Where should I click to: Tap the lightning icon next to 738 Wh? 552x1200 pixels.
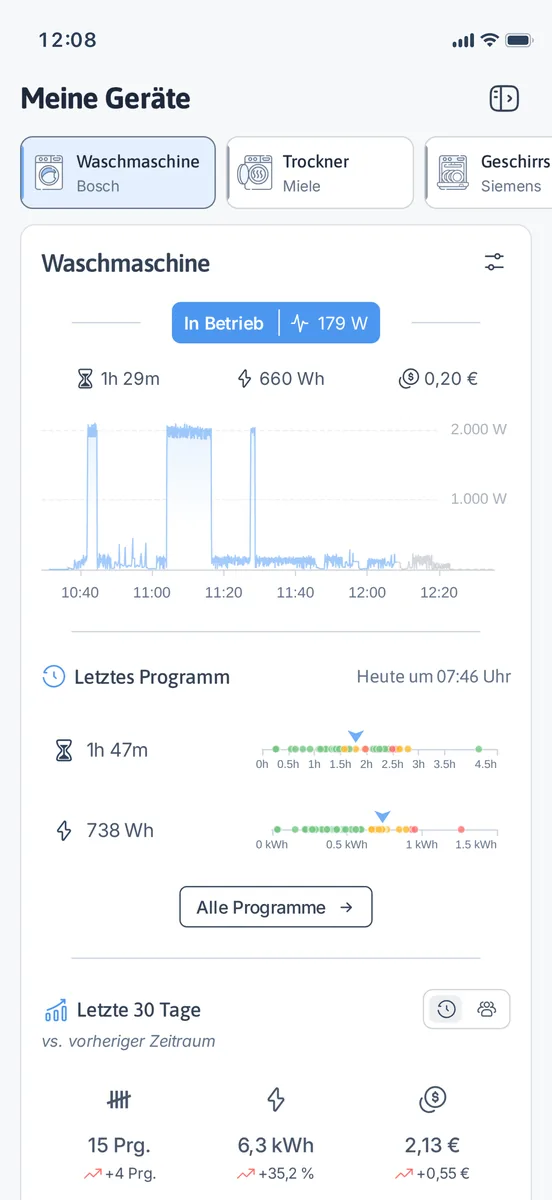tap(64, 830)
